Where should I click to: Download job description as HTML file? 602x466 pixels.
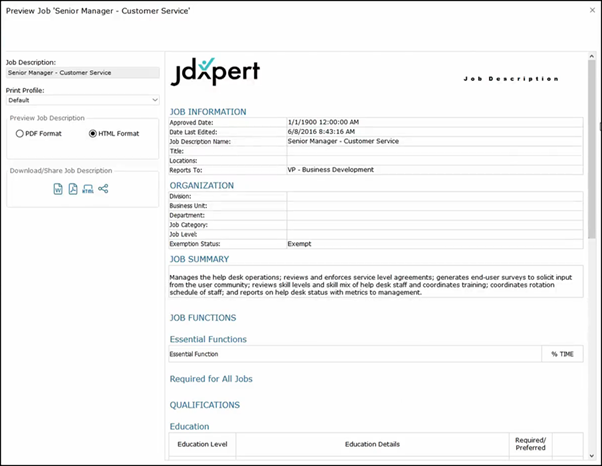88,189
